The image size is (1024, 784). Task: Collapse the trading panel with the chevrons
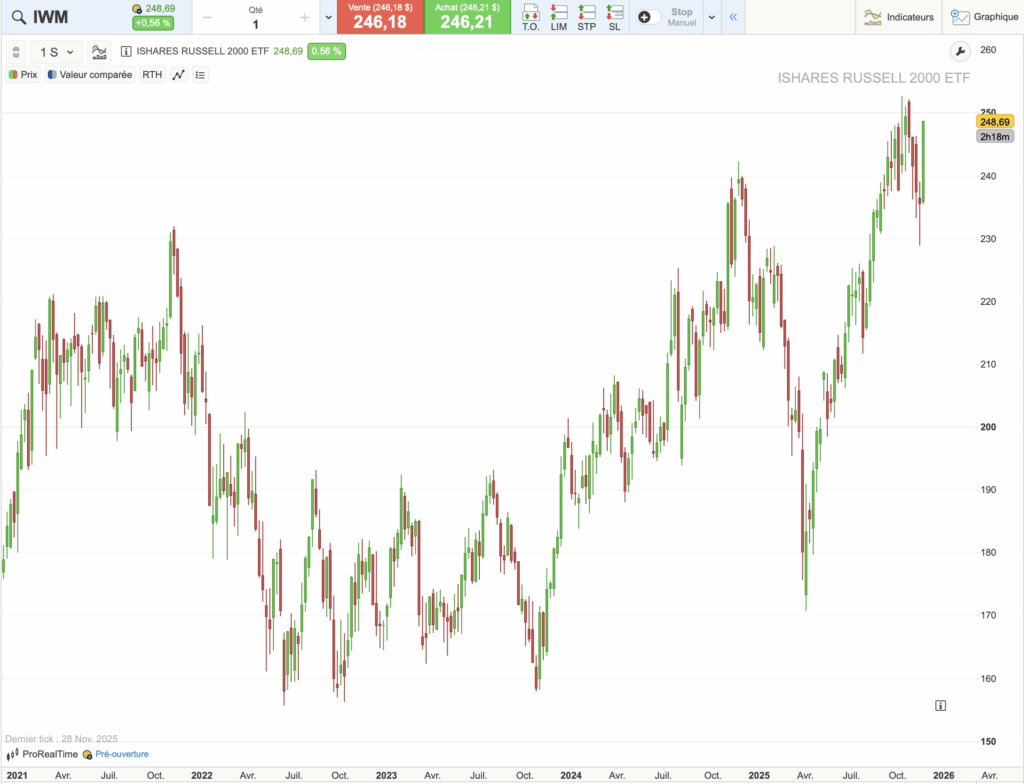click(x=733, y=16)
